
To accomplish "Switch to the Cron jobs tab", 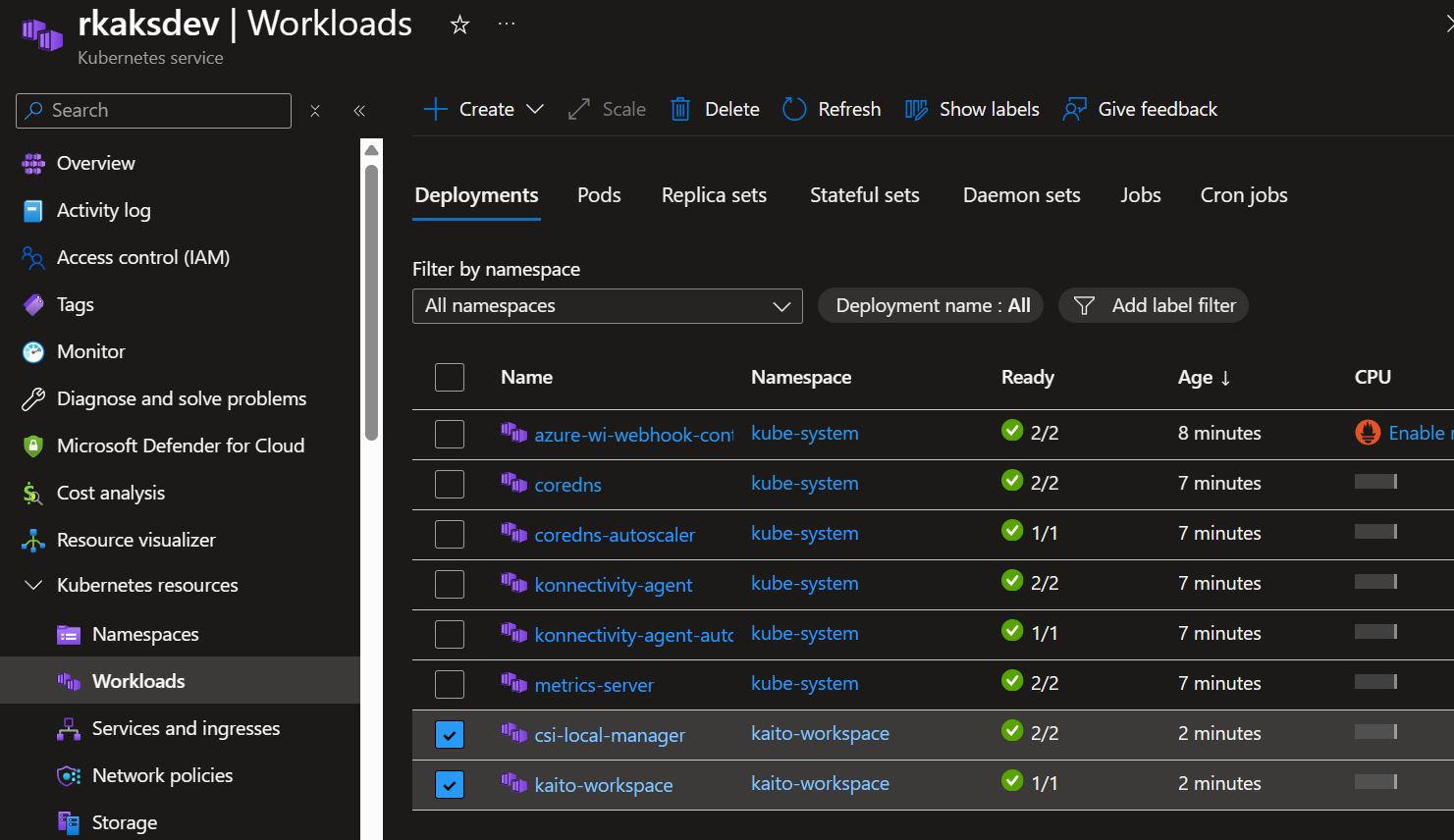I will (1243, 195).
